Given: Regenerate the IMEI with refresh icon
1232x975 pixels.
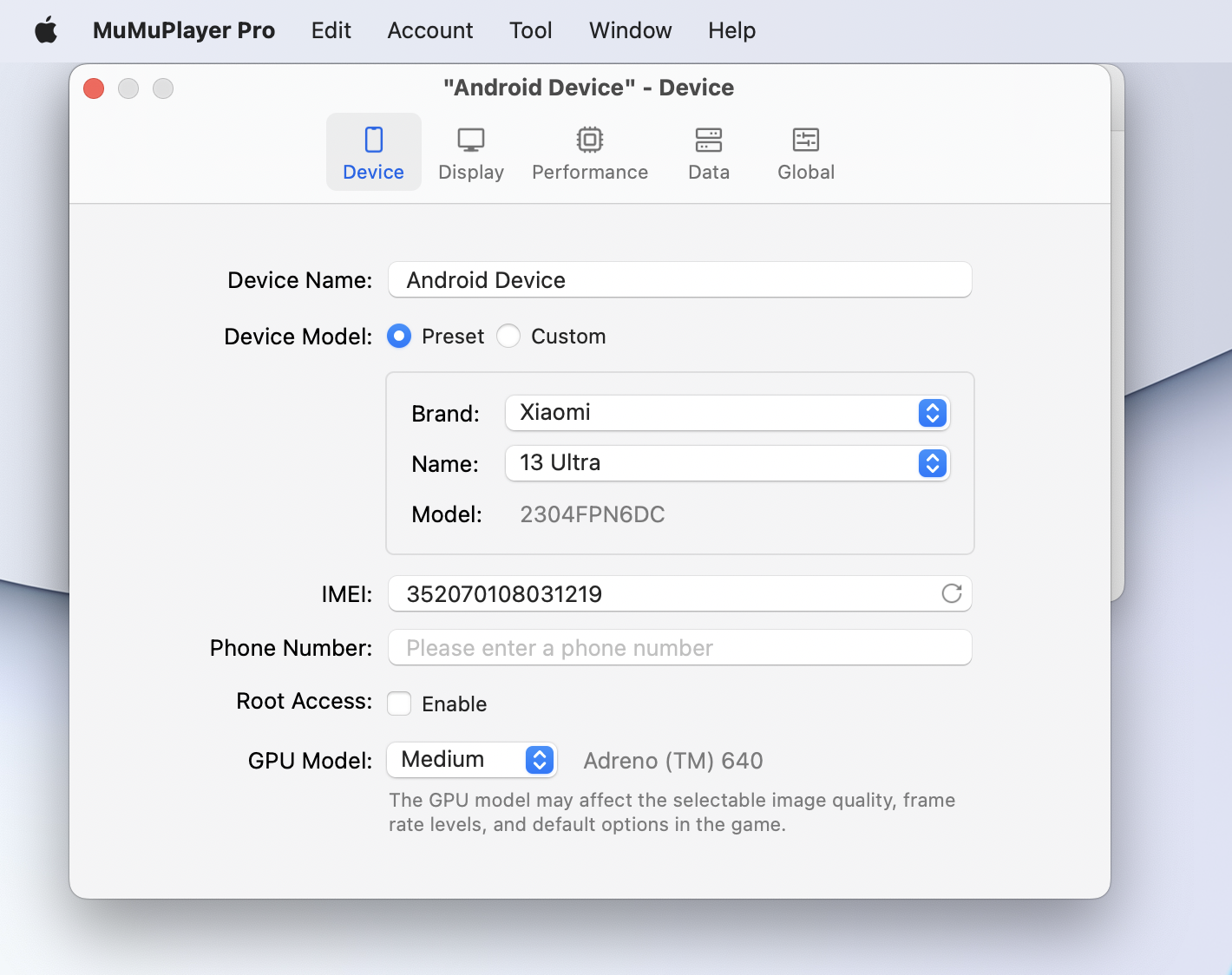Looking at the screenshot, I should [952, 593].
